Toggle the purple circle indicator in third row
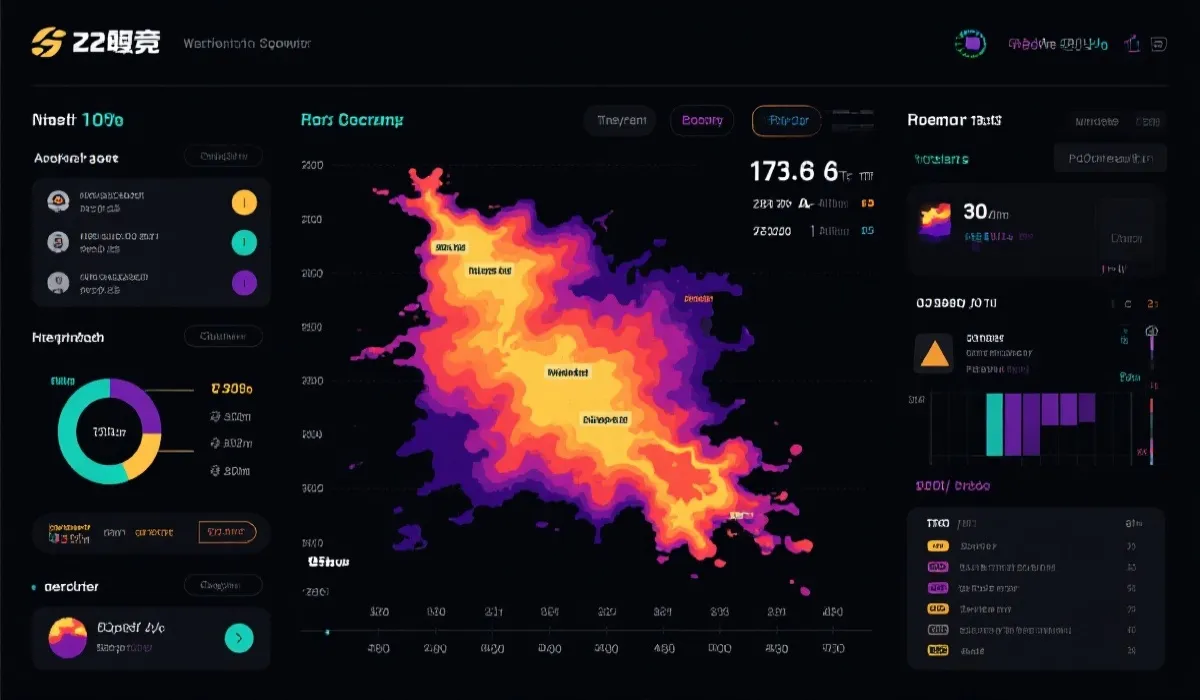Viewport: 1200px width, 700px height. pos(244,283)
